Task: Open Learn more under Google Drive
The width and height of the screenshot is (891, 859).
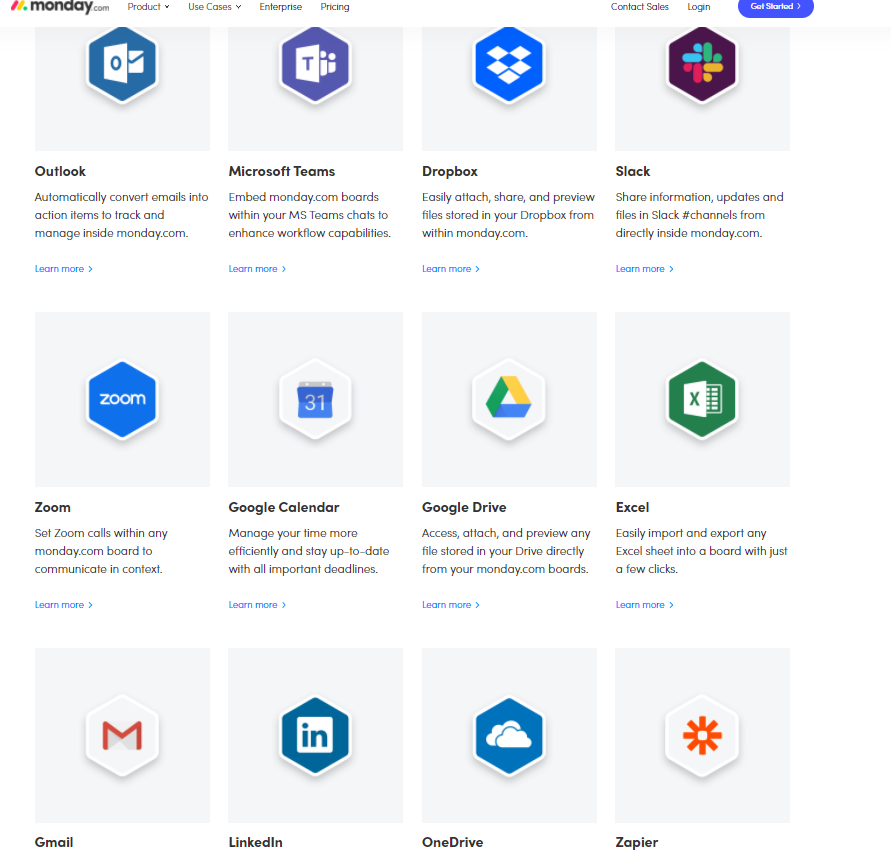Action: (x=451, y=605)
